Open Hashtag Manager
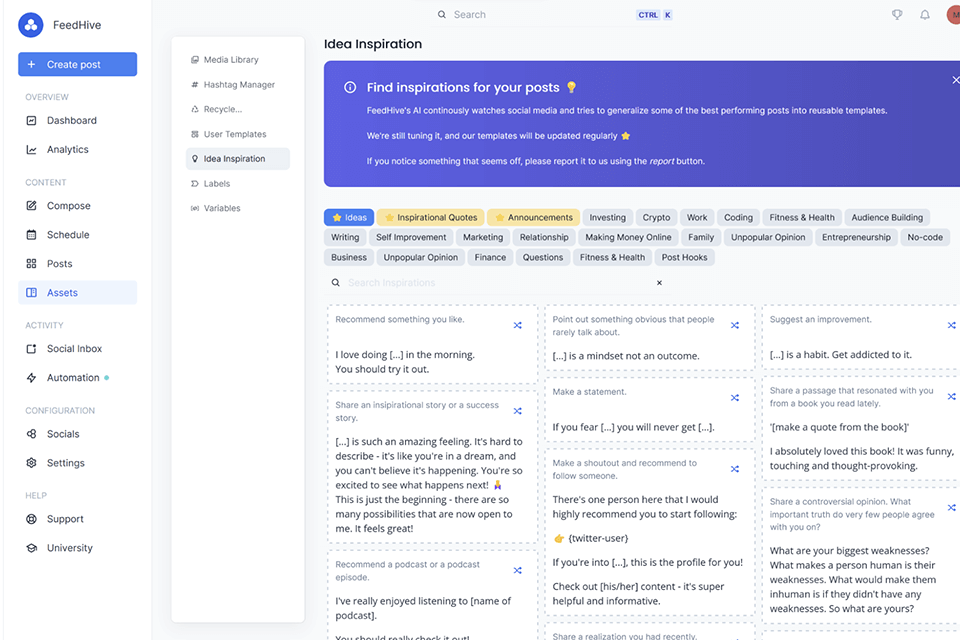Viewport: 960px width, 640px height. click(239, 85)
